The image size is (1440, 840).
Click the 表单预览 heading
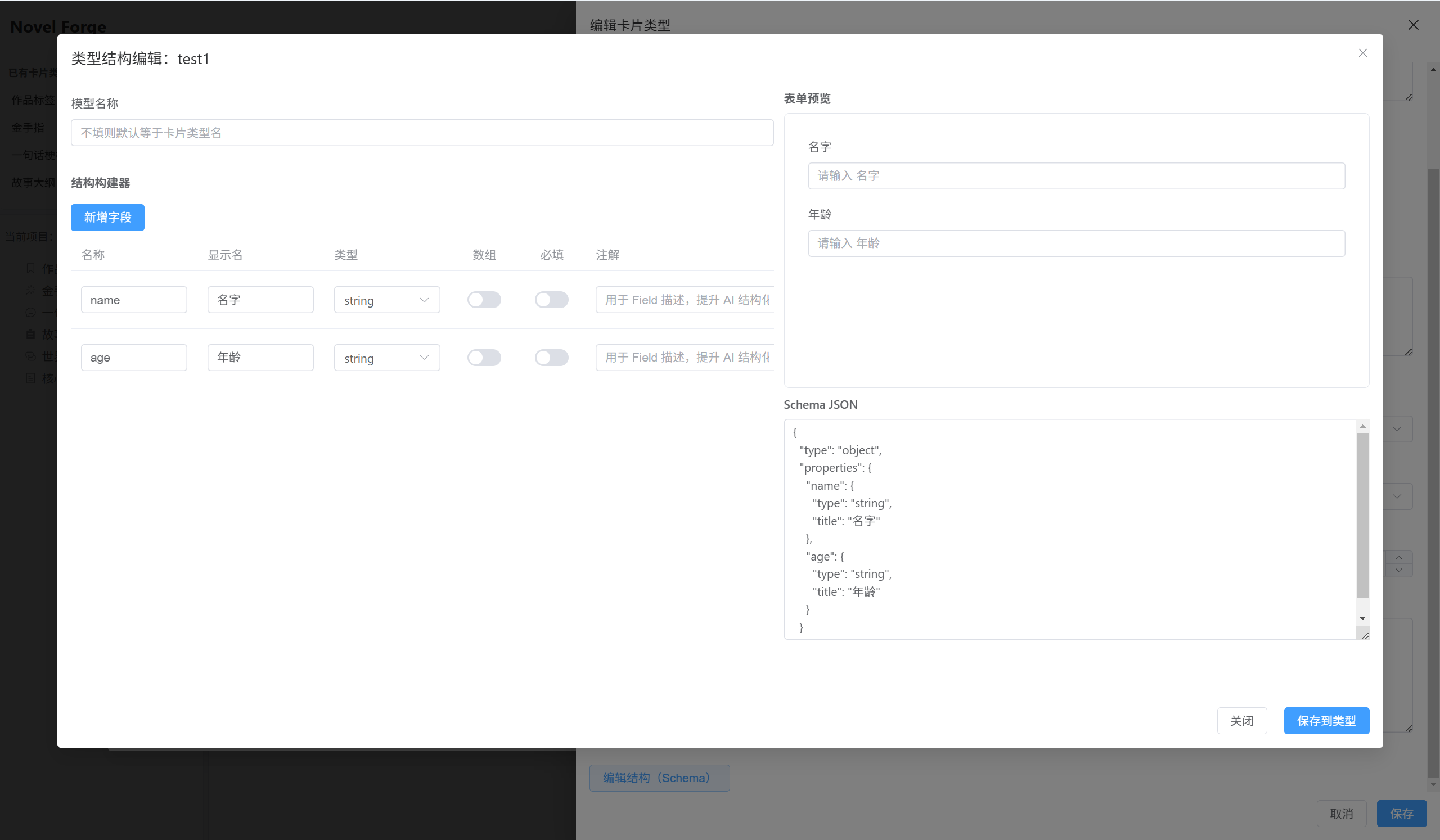[807, 99]
